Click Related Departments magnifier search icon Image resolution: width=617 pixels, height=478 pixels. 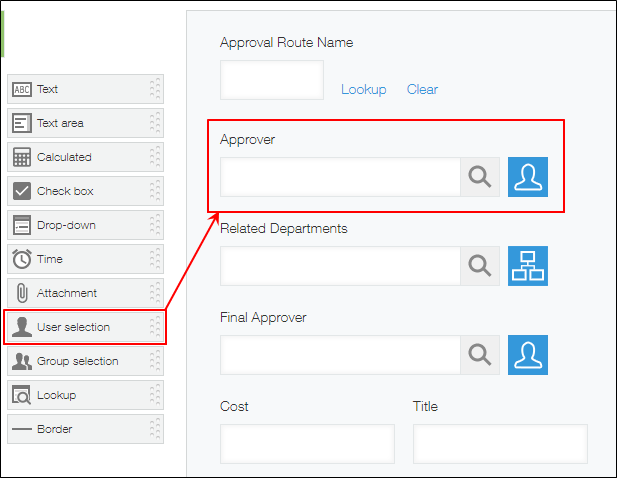[x=480, y=266]
